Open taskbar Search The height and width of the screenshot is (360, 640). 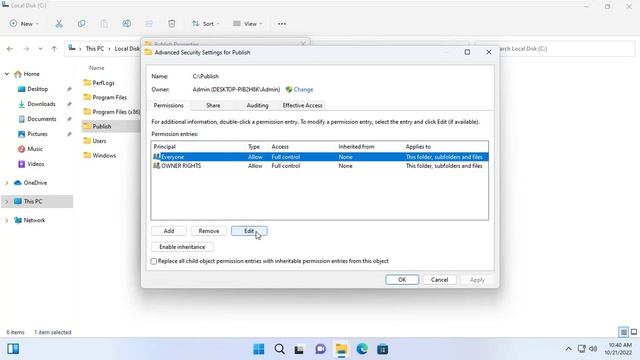280,349
